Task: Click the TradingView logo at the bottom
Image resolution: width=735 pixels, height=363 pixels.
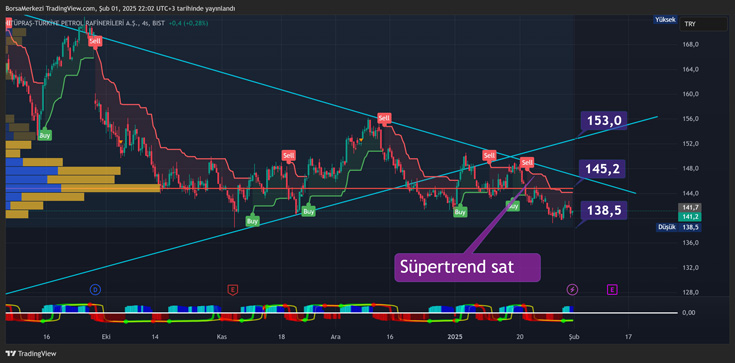Action: (x=31, y=354)
